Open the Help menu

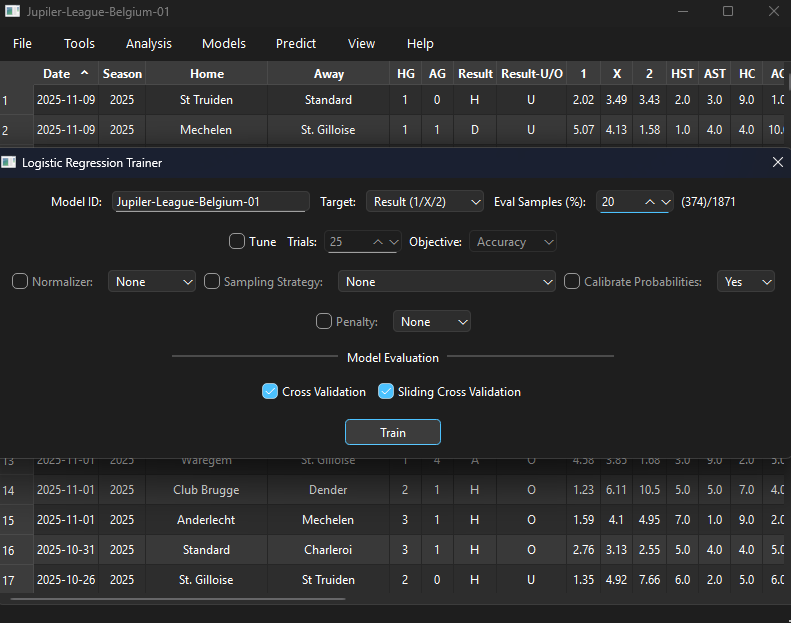click(x=420, y=43)
